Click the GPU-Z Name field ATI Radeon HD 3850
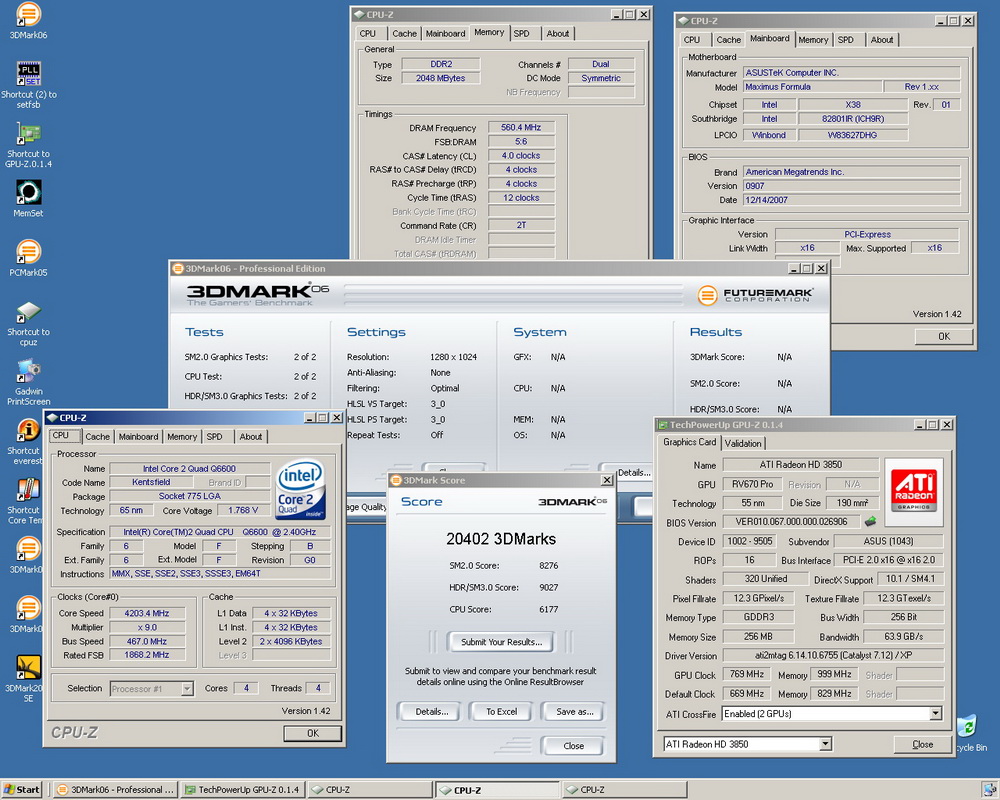Viewport: 1000px width, 800px height. point(800,464)
